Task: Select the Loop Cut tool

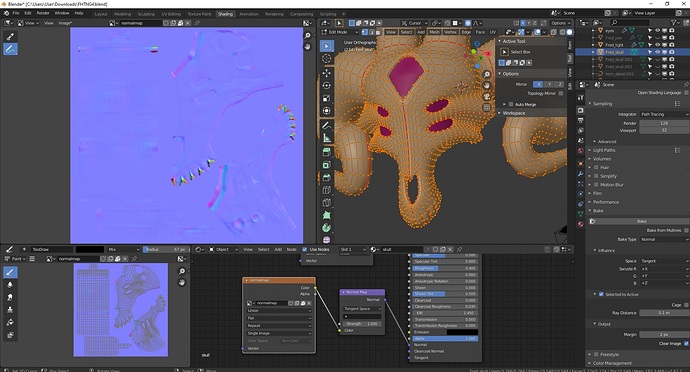Action: pyautogui.click(x=327, y=190)
